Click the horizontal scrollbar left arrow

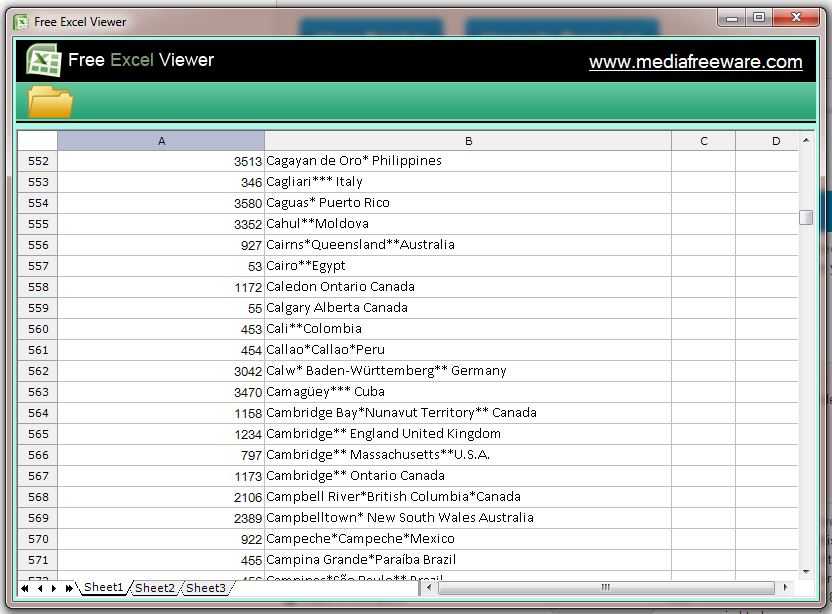click(x=429, y=587)
